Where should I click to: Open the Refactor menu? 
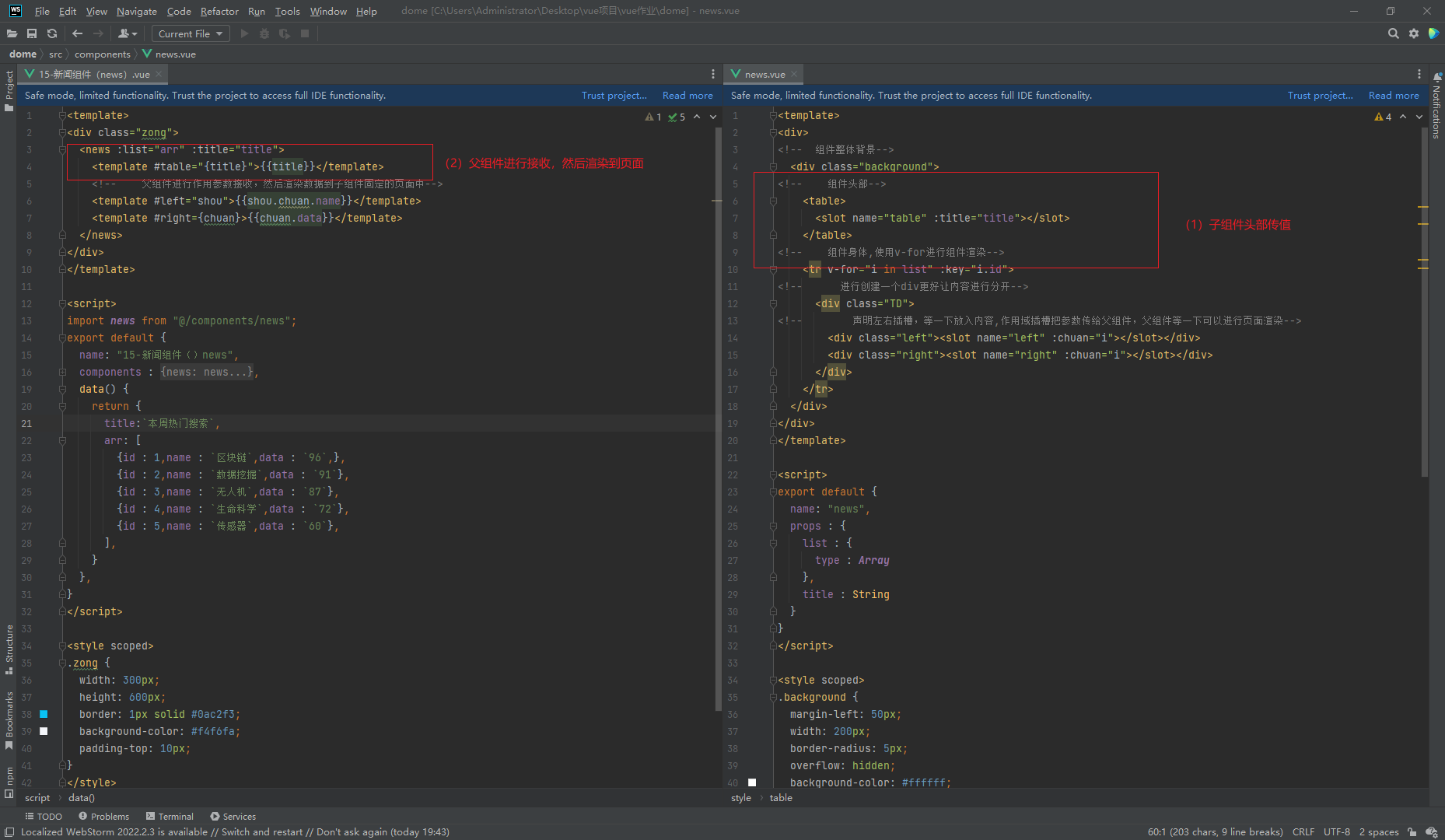(x=219, y=11)
